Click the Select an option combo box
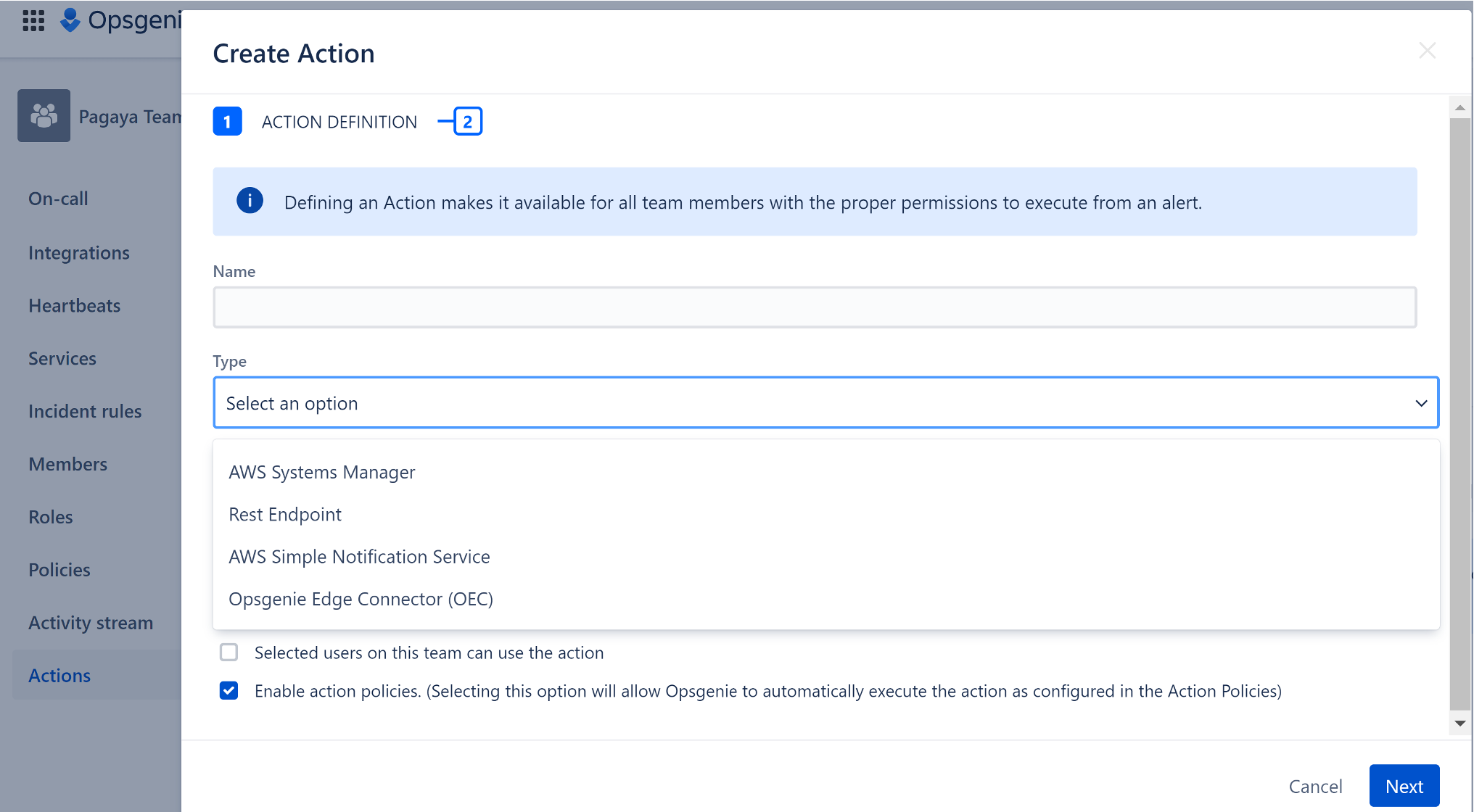The image size is (1474, 812). tap(825, 402)
